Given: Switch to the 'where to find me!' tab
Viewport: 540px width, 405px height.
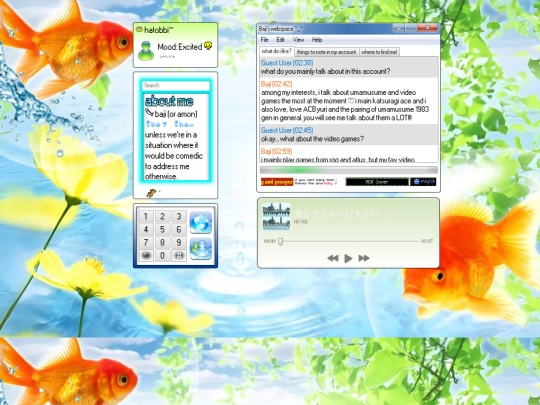Looking at the screenshot, I should click(379, 52).
